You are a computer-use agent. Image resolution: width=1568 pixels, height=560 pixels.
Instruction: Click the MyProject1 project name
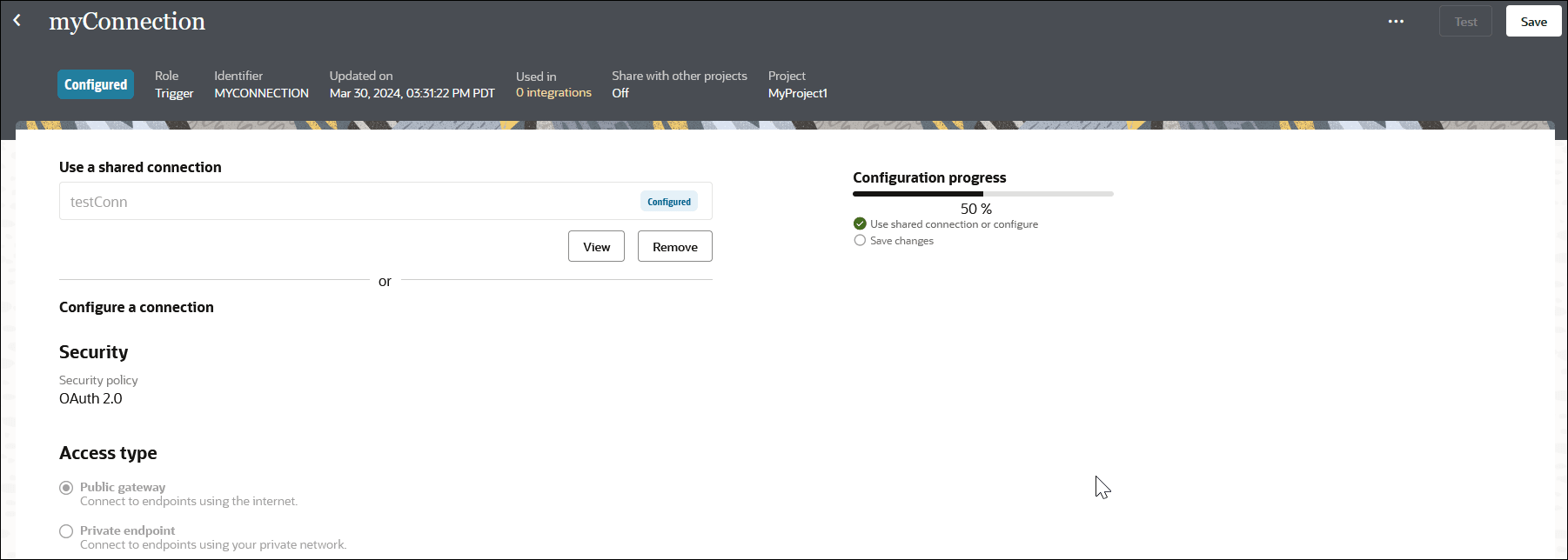pyautogui.click(x=798, y=93)
